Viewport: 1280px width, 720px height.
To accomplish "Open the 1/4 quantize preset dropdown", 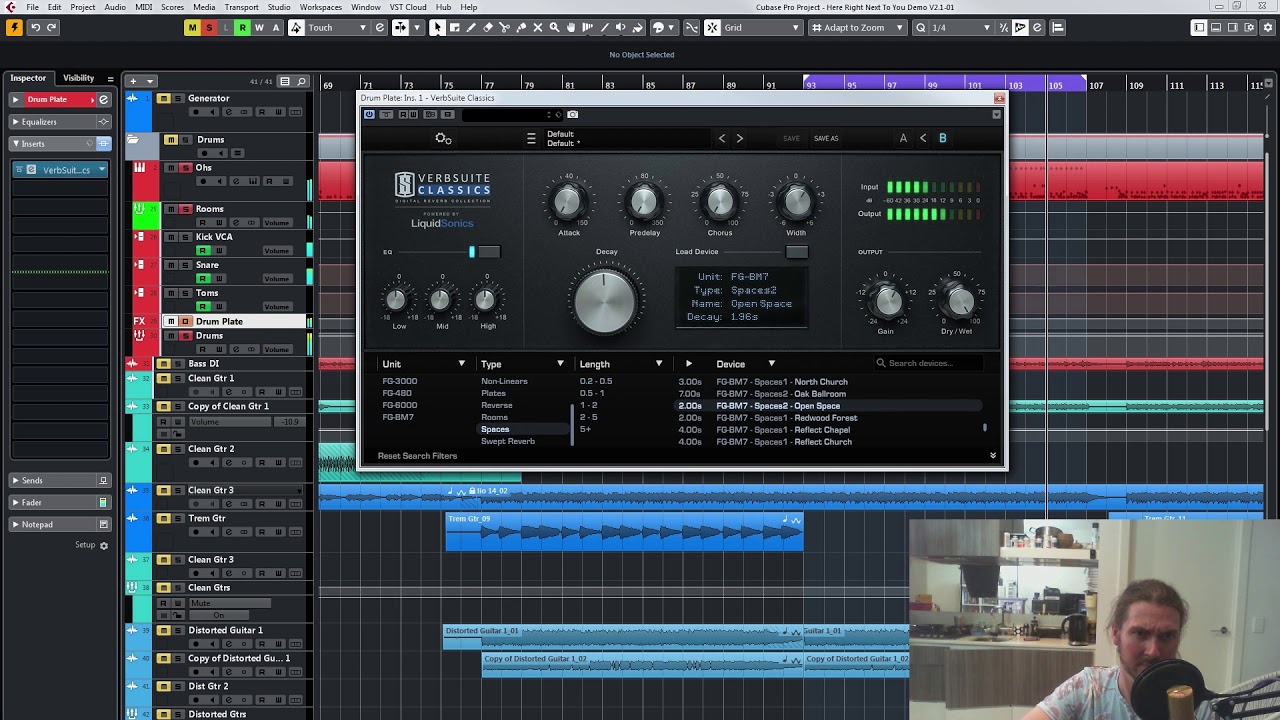I will (x=960, y=28).
